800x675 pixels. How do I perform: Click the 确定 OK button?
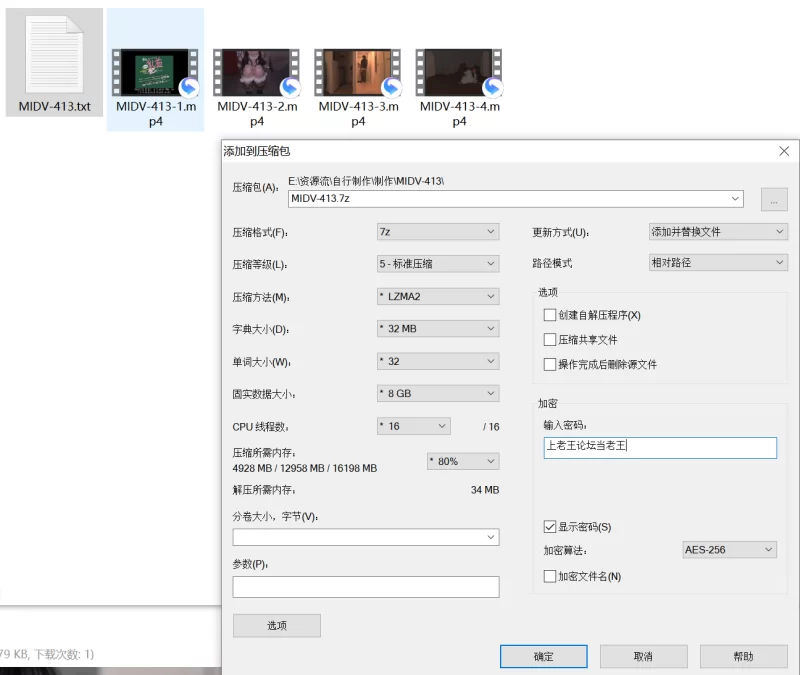(x=543, y=656)
